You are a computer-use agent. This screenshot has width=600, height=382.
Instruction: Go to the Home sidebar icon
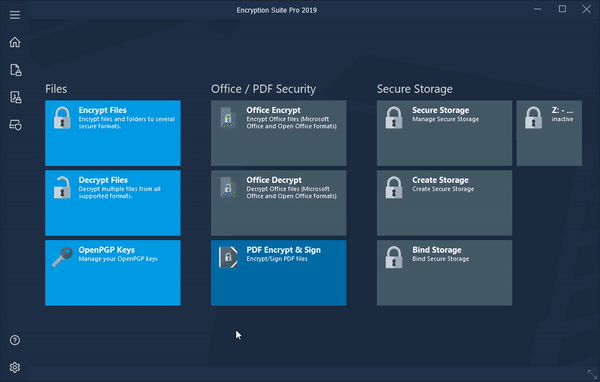15,42
